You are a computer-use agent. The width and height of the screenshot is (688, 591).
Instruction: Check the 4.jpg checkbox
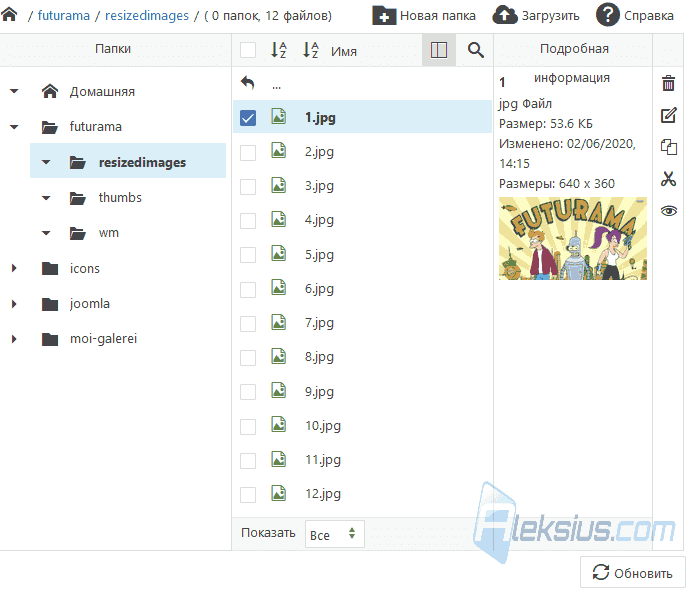click(x=248, y=221)
